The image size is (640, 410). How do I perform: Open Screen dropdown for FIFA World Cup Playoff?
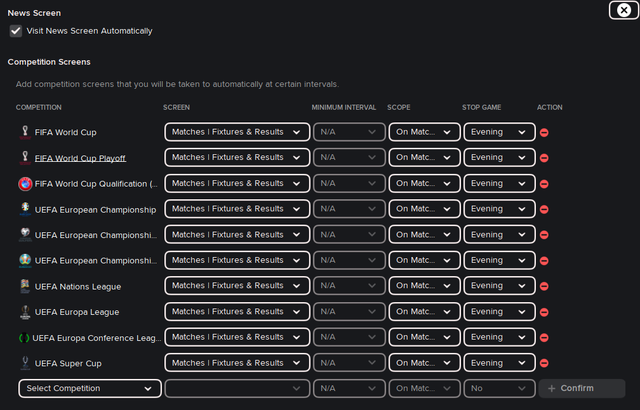point(237,157)
